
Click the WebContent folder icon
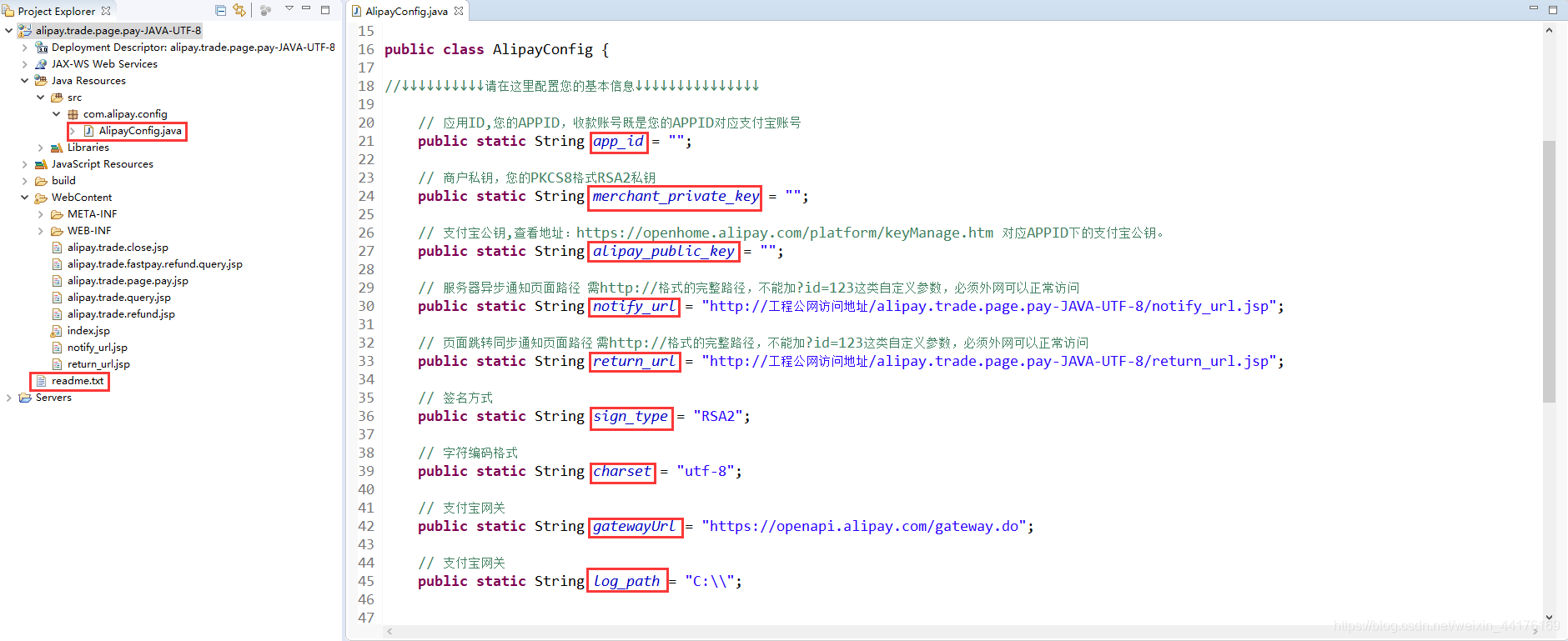coord(41,198)
